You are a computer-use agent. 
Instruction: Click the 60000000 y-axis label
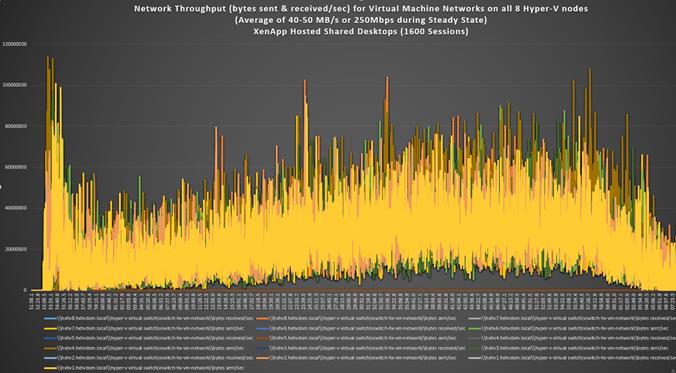(16, 167)
